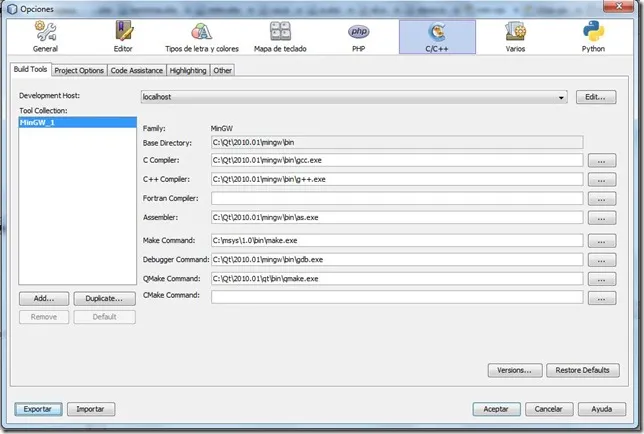Open help with the Ayuda button
This screenshot has height=434, width=644.
602,409
